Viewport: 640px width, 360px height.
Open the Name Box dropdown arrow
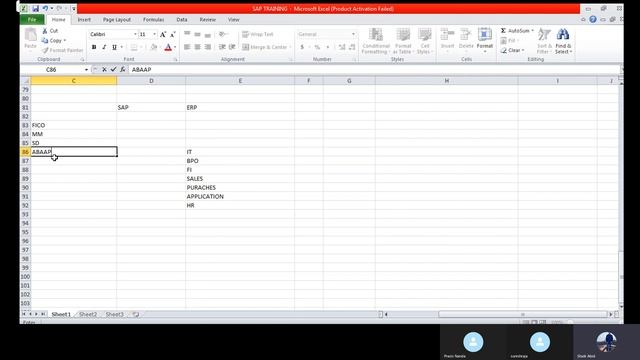pos(86,70)
